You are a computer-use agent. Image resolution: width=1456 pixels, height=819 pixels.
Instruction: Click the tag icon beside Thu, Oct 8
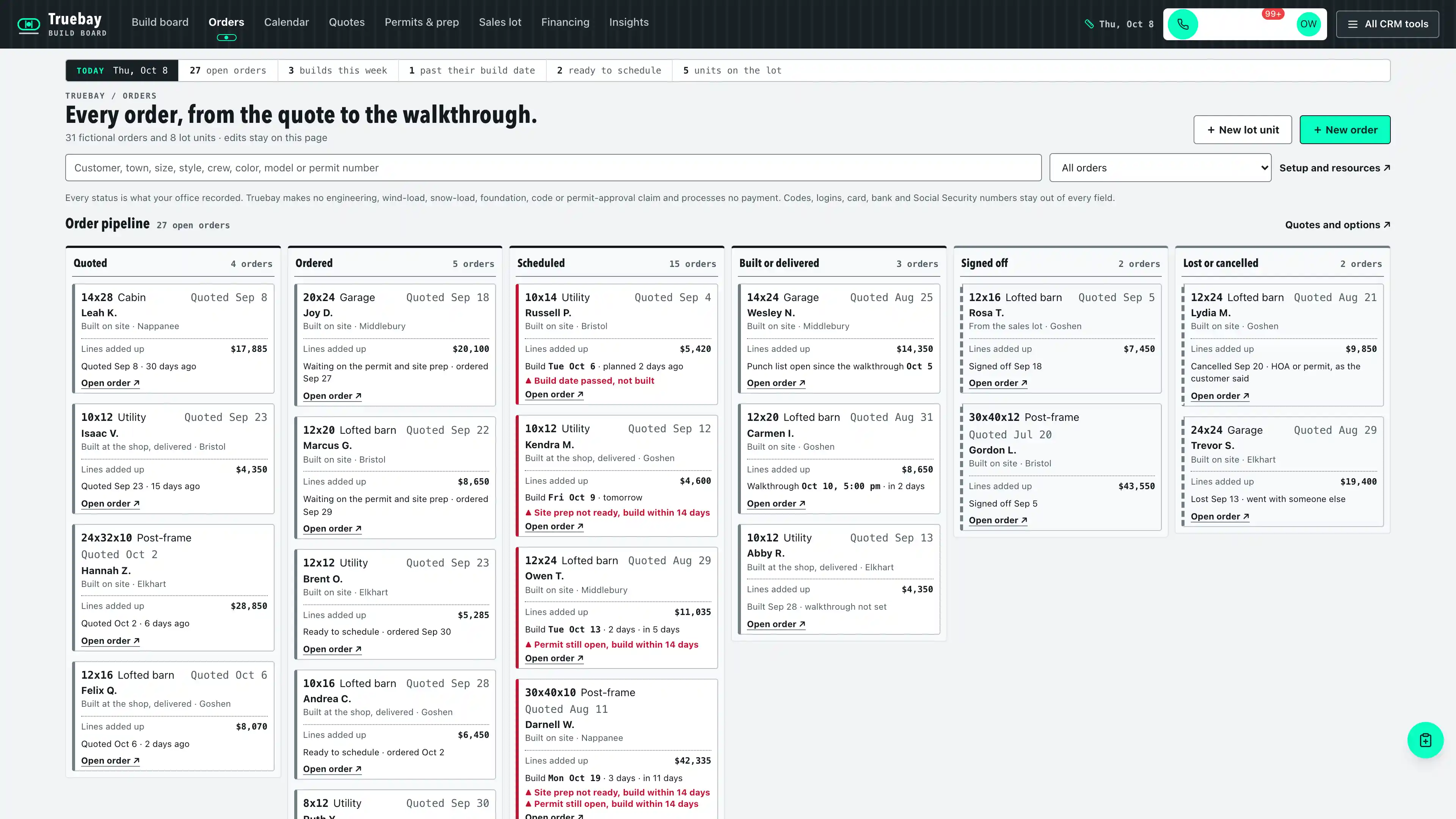coord(1089,24)
